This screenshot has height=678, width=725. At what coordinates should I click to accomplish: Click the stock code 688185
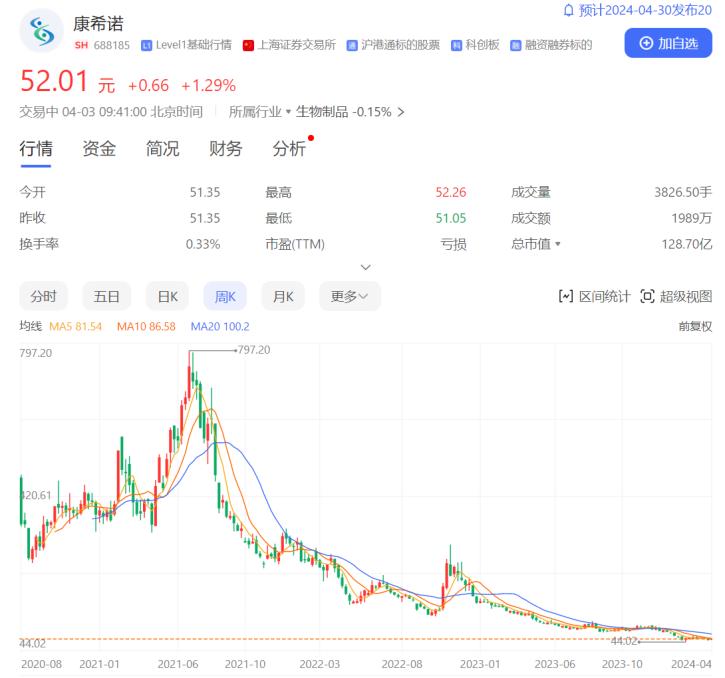pos(111,45)
